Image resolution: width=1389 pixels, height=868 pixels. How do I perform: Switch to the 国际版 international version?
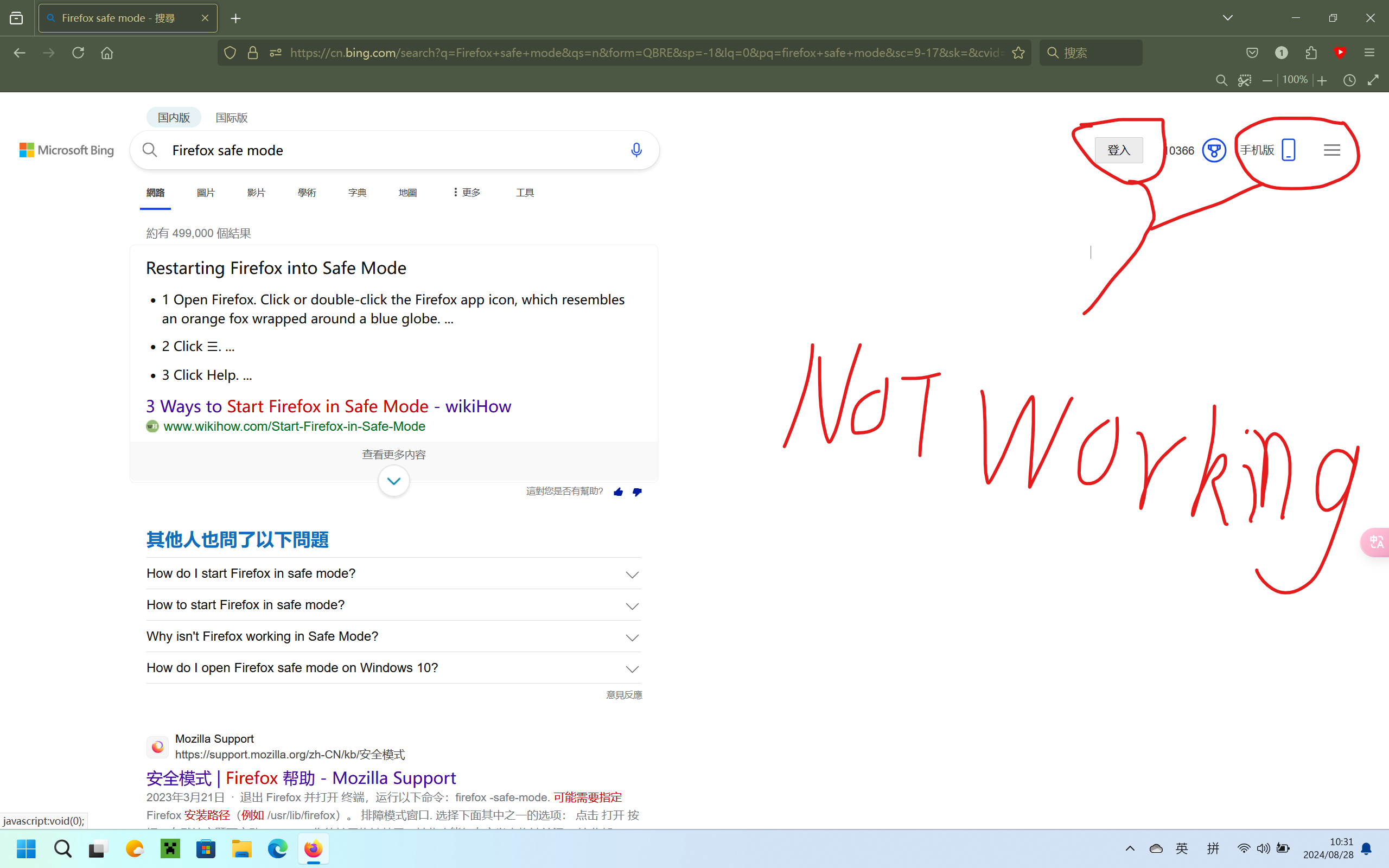[231, 118]
